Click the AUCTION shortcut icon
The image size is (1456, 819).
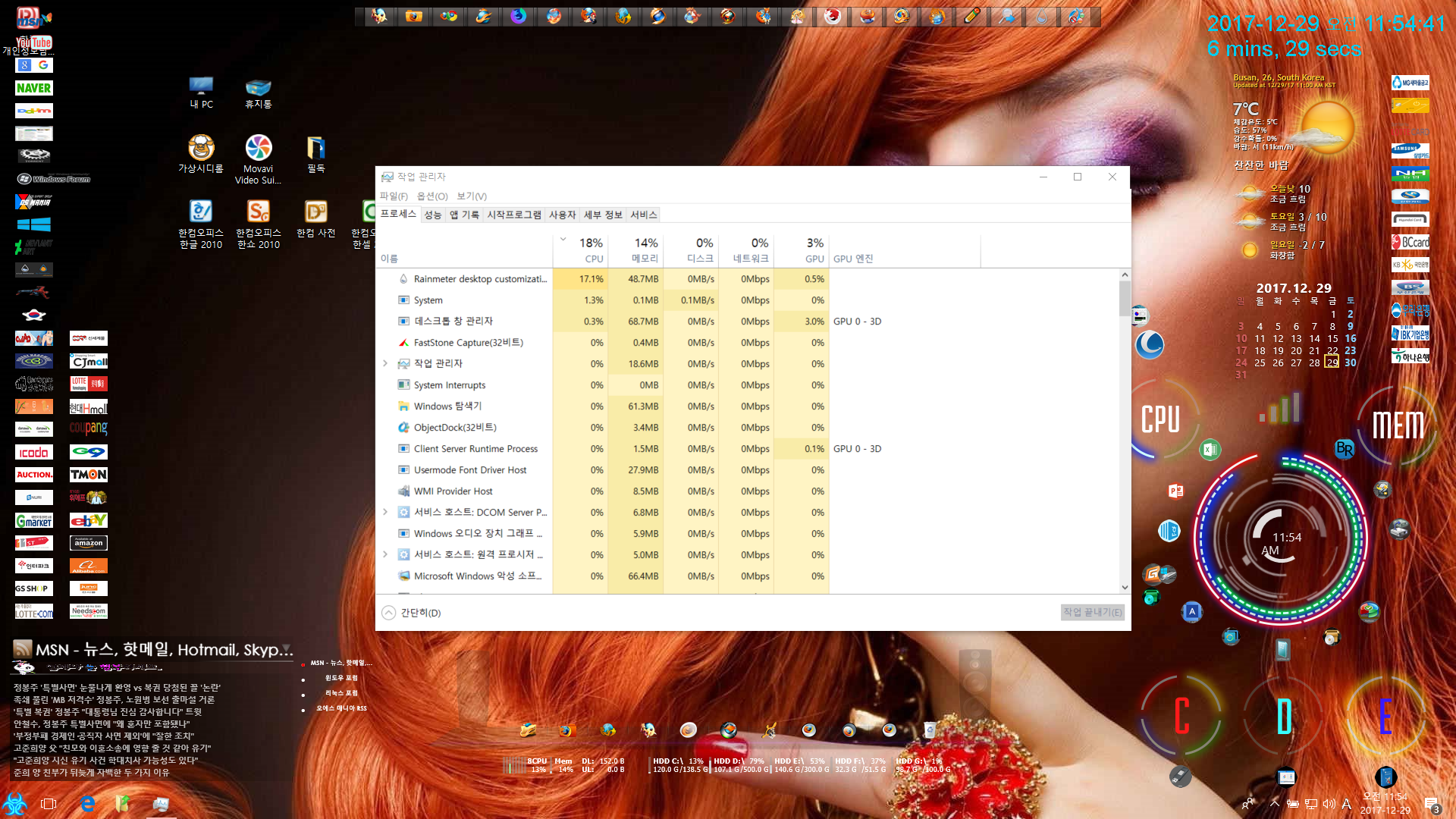[x=34, y=475]
